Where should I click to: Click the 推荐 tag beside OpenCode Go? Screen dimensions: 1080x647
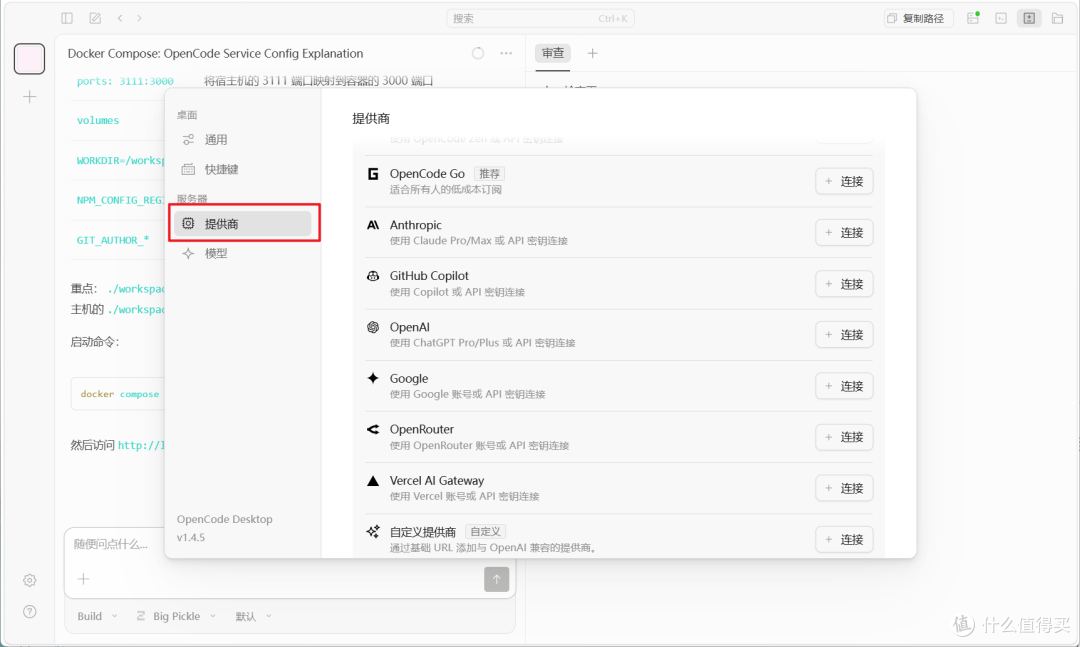[x=489, y=174]
